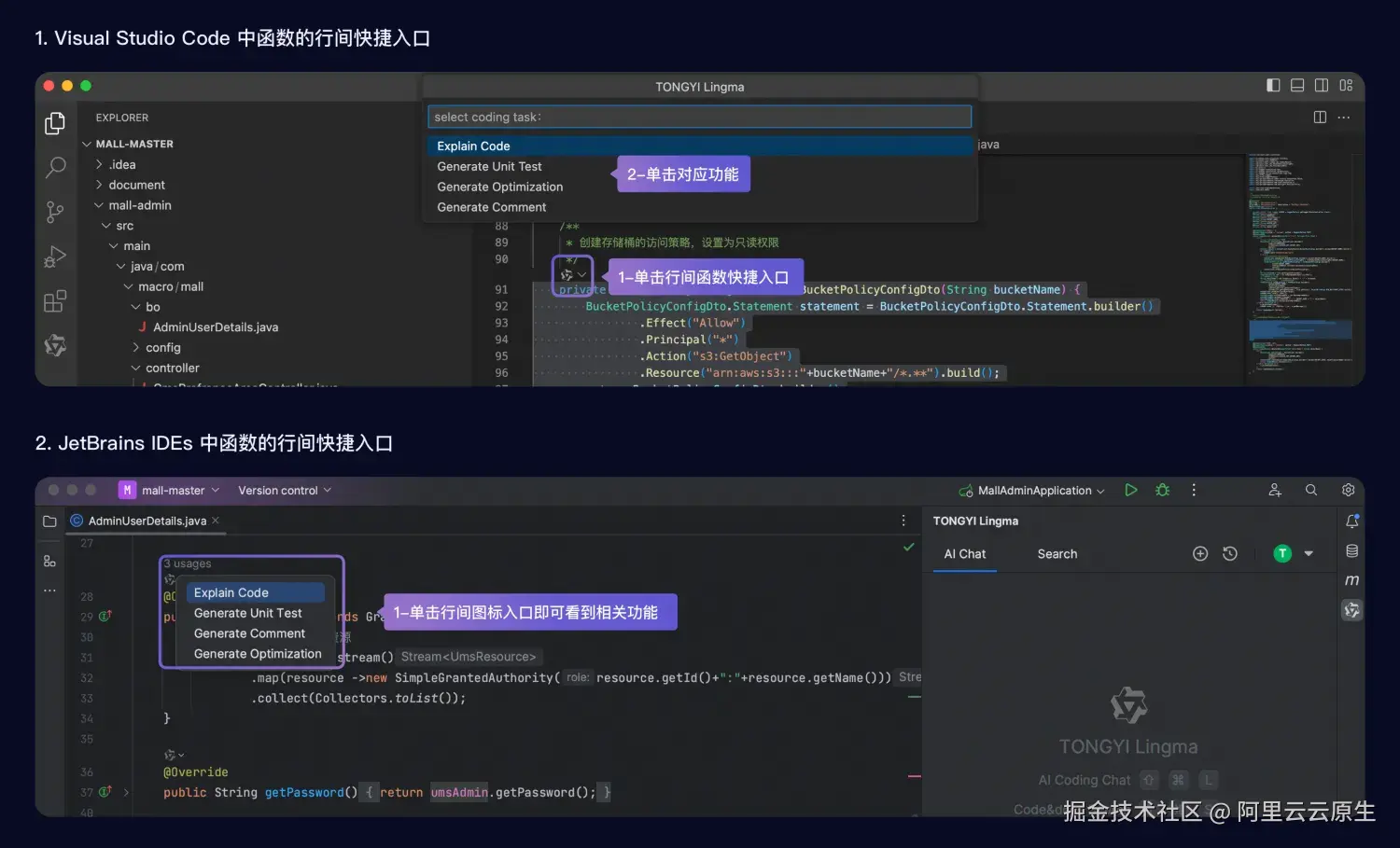Image resolution: width=1400 pixels, height=848 pixels.
Task: Open the Maven tool window icon
Action: point(1351,580)
